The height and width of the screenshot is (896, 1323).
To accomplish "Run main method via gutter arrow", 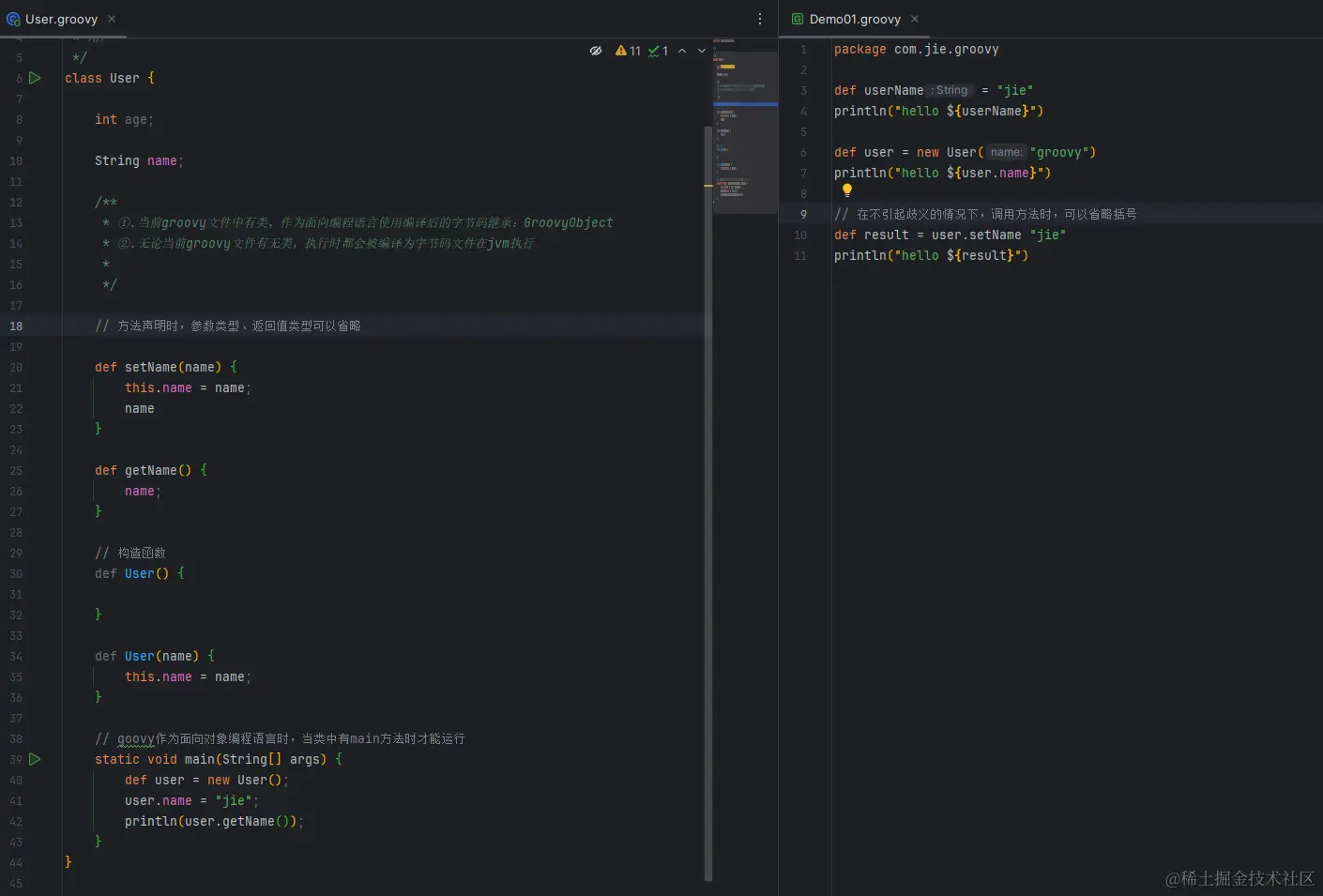I will [35, 759].
